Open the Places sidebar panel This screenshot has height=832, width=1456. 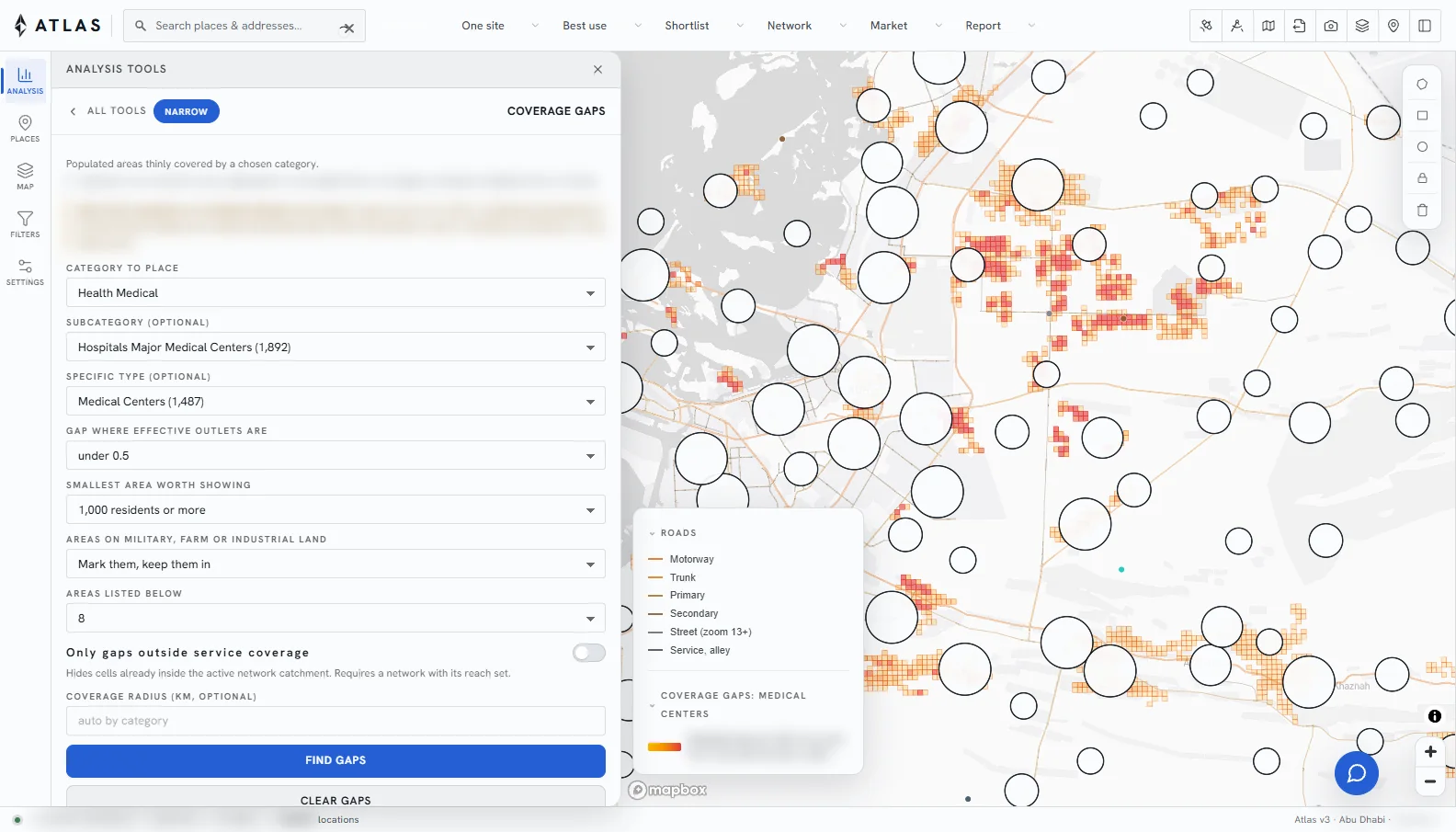25,128
